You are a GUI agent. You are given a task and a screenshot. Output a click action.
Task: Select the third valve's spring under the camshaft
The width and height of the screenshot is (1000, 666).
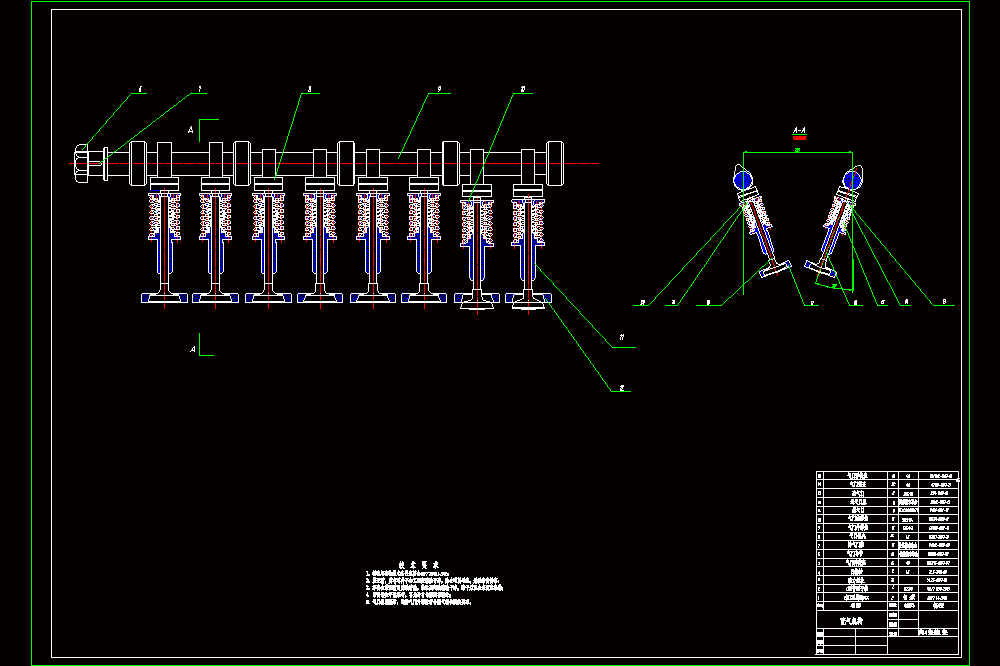pos(268,216)
